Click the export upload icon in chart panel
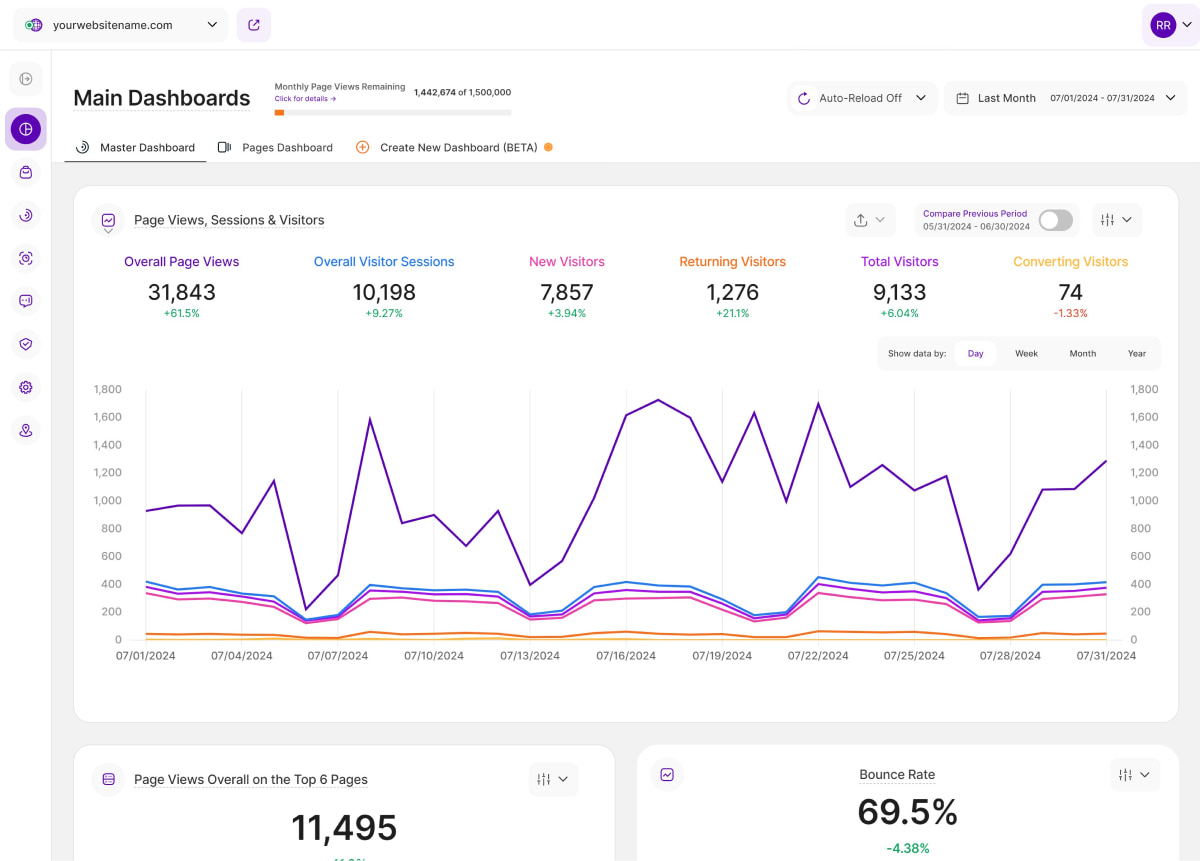 click(x=867, y=220)
